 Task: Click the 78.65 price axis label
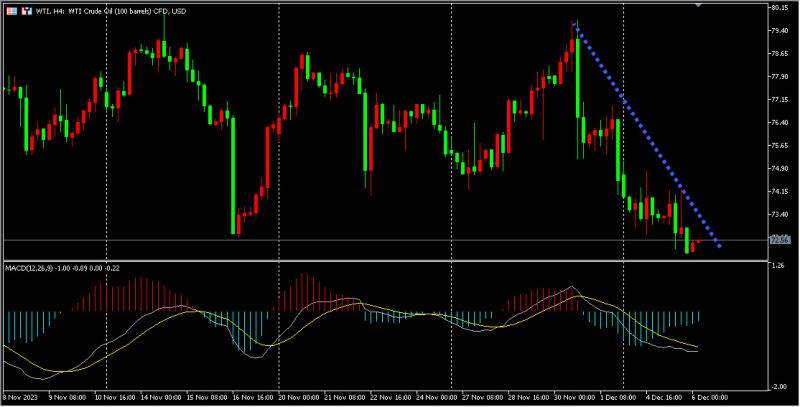pyautogui.click(x=780, y=54)
